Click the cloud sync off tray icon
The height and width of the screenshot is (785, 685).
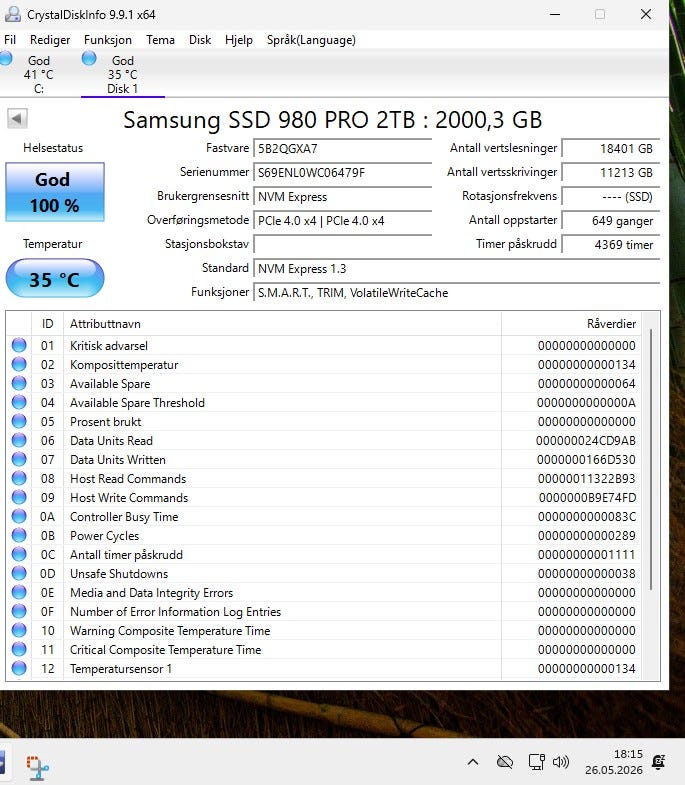[x=505, y=762]
